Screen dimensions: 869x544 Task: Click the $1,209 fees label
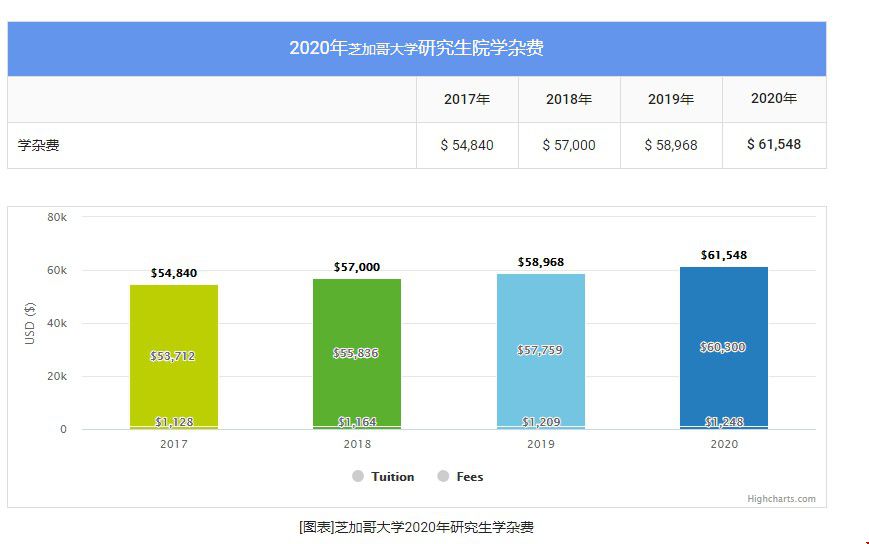(x=541, y=422)
